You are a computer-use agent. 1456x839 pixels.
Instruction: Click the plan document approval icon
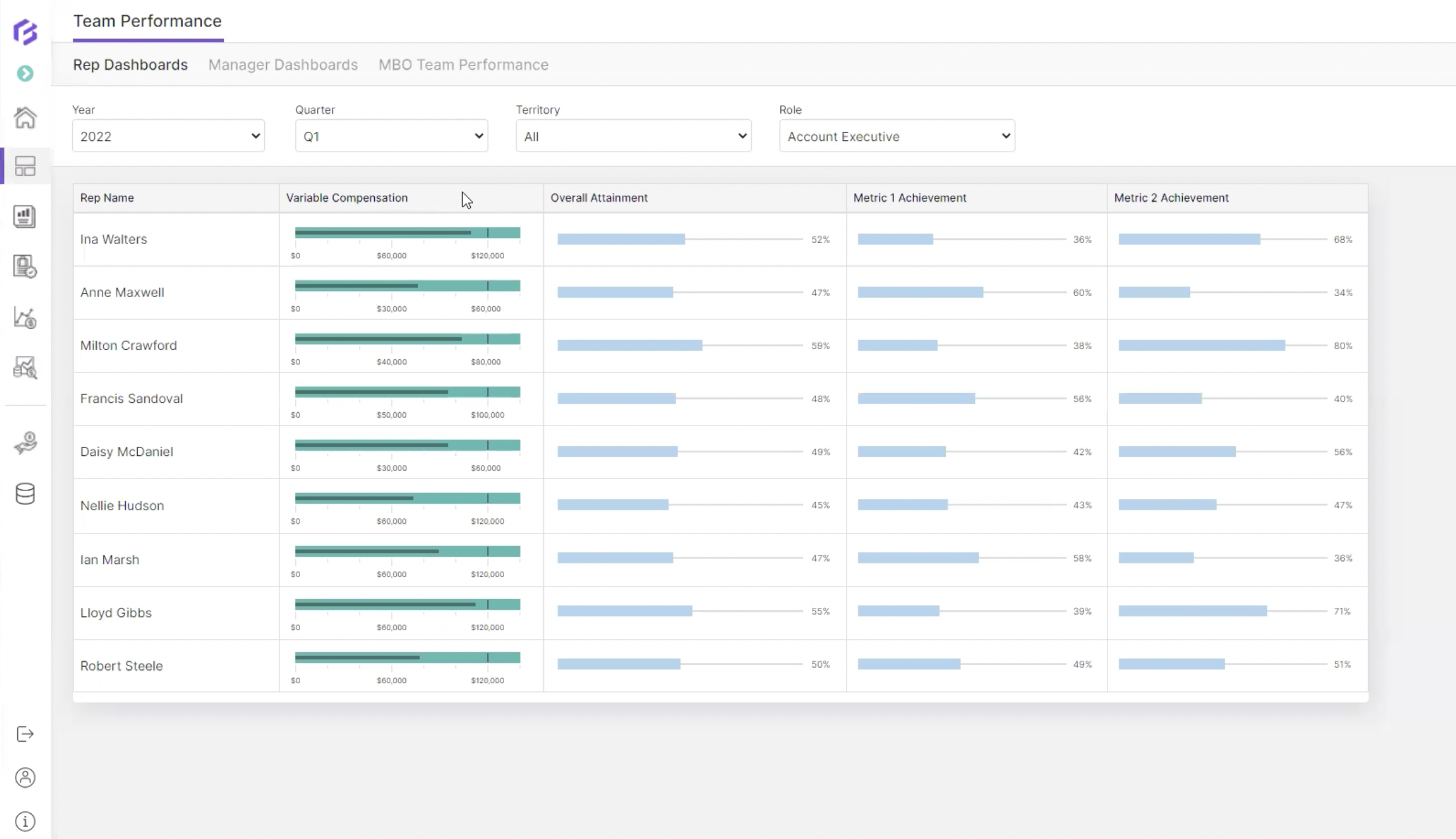click(x=24, y=267)
